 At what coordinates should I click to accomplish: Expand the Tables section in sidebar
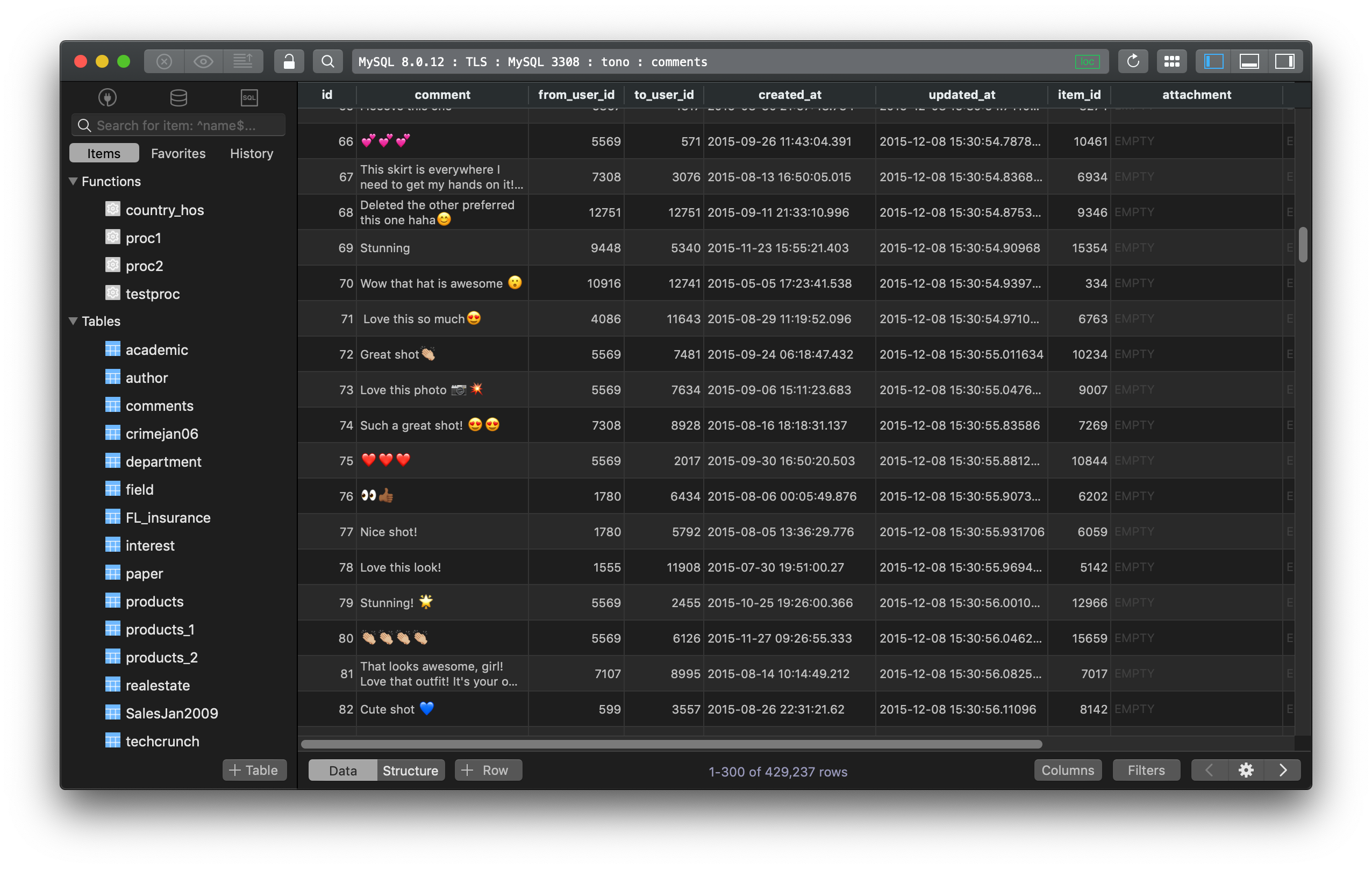tap(73, 320)
